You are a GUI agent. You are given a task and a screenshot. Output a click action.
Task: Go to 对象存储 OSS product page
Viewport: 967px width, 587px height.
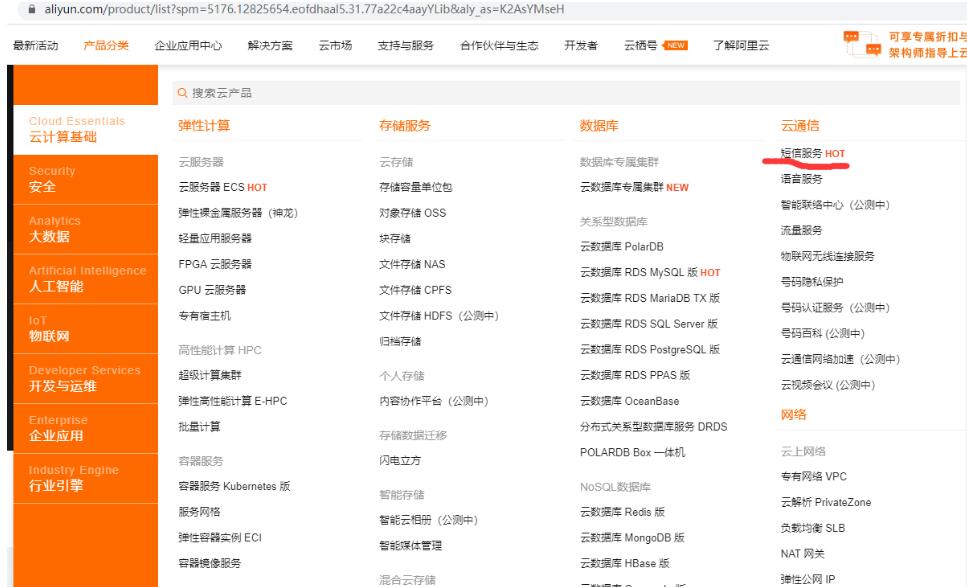pyautogui.click(x=412, y=213)
